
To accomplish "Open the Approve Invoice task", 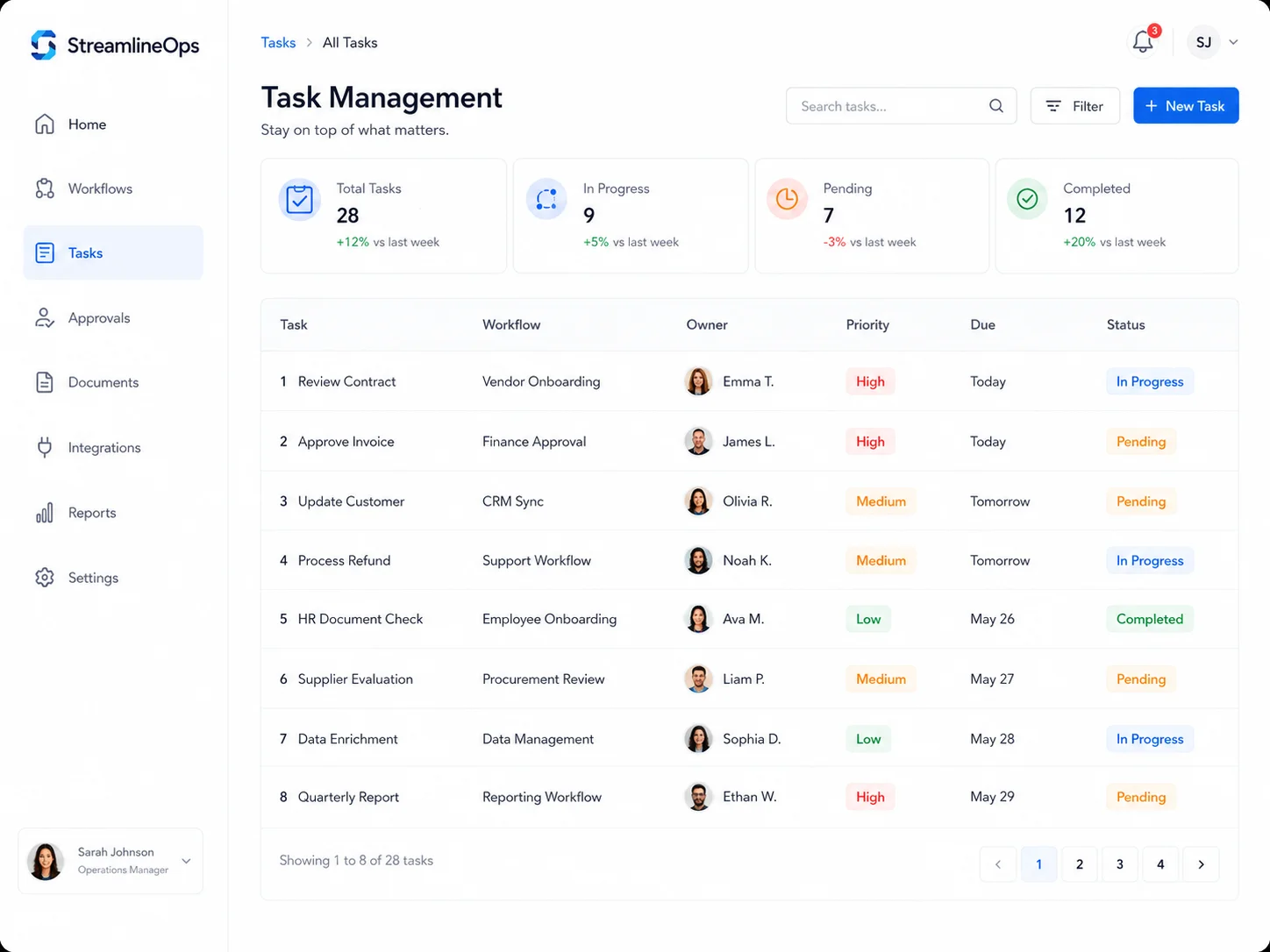I will 346,442.
